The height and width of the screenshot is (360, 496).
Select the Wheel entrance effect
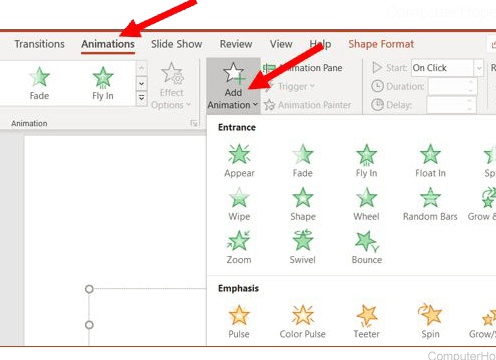(366, 204)
